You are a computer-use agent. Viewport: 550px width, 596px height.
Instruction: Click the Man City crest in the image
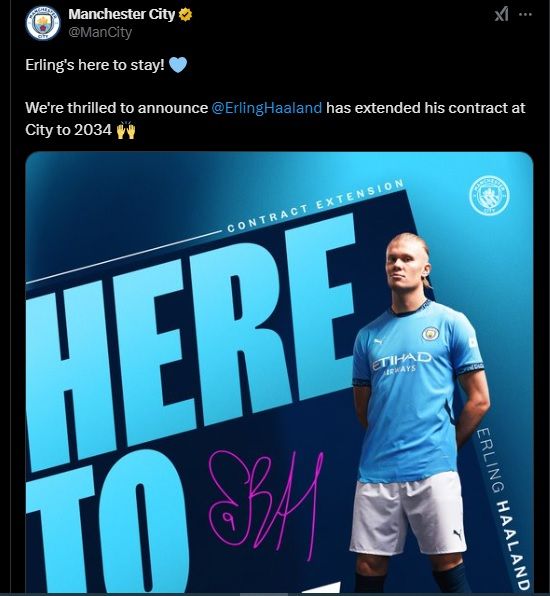point(490,195)
